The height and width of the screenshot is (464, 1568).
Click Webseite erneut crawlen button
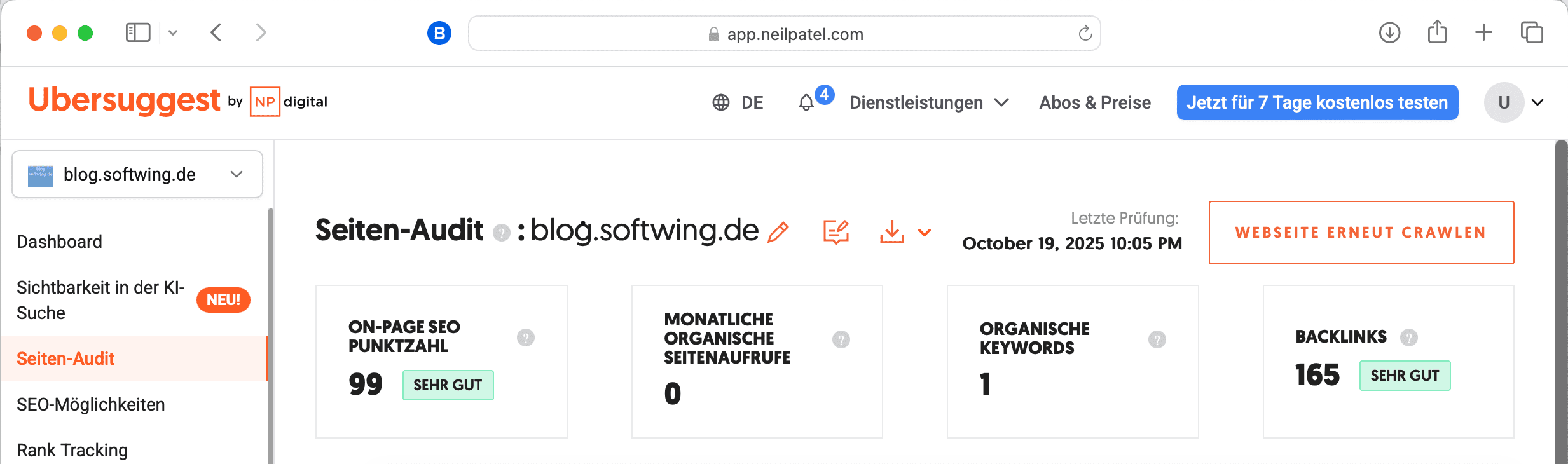point(1361,233)
